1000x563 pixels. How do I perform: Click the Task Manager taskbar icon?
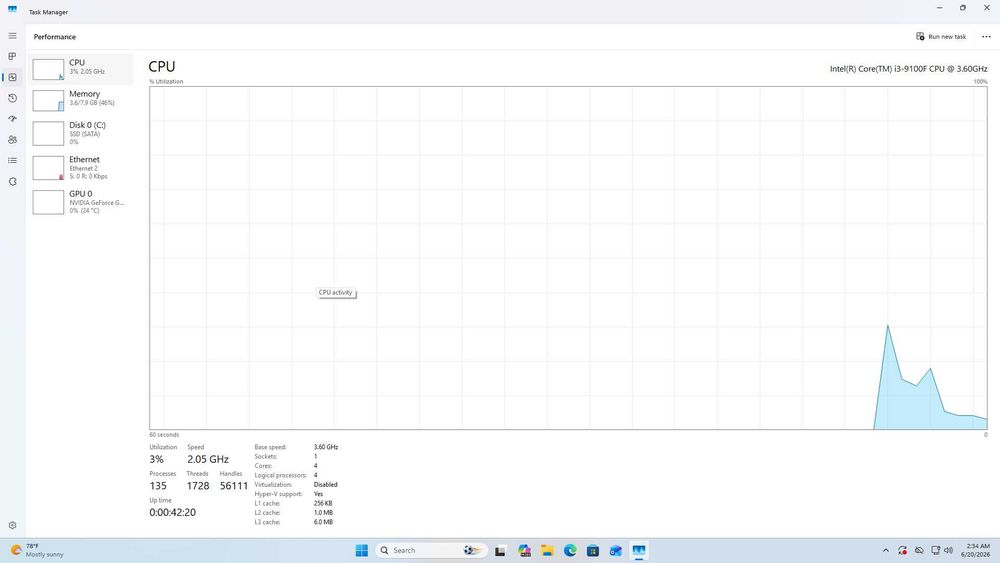[x=638, y=550]
